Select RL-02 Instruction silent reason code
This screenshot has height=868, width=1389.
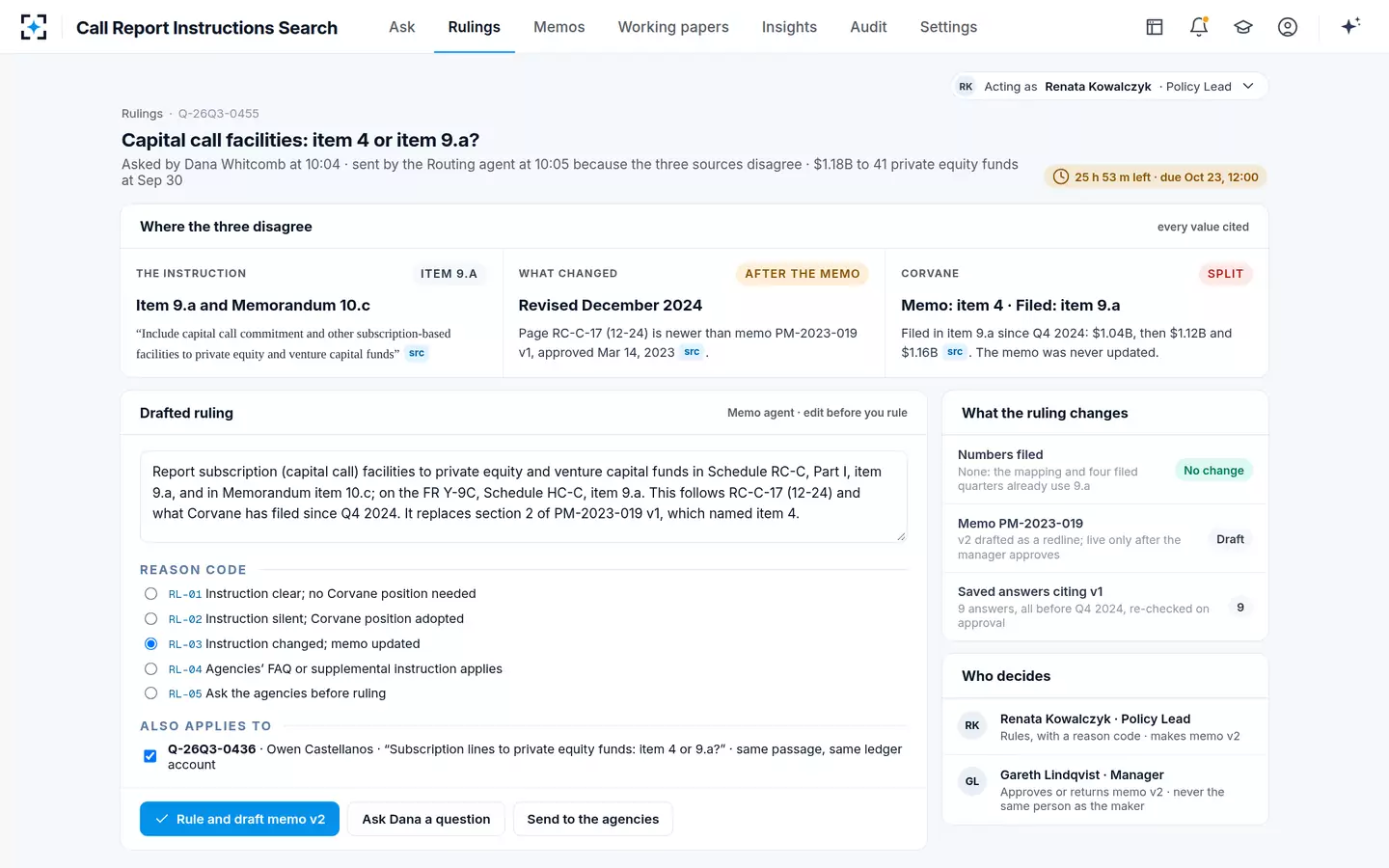tap(150, 619)
